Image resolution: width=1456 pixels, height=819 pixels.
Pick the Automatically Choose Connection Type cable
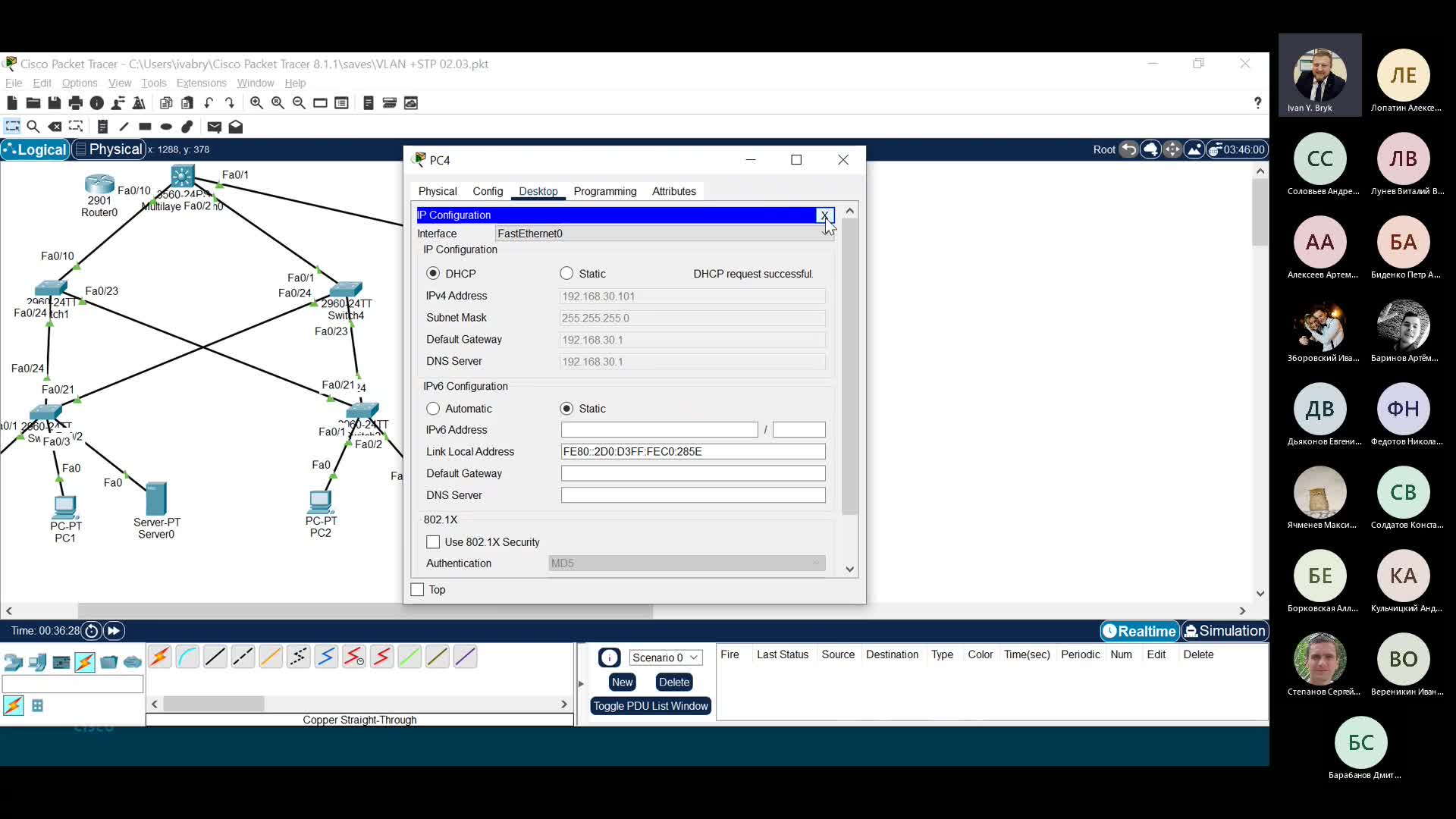160,657
